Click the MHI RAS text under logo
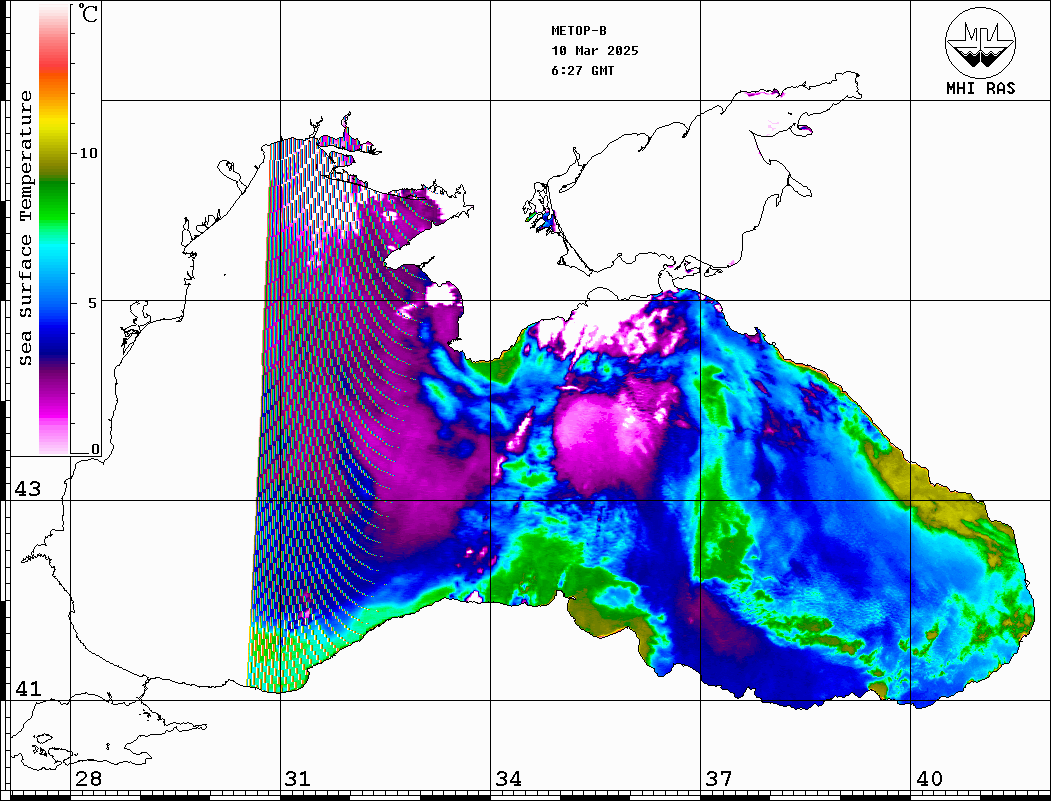 pyautogui.click(x=980, y=89)
